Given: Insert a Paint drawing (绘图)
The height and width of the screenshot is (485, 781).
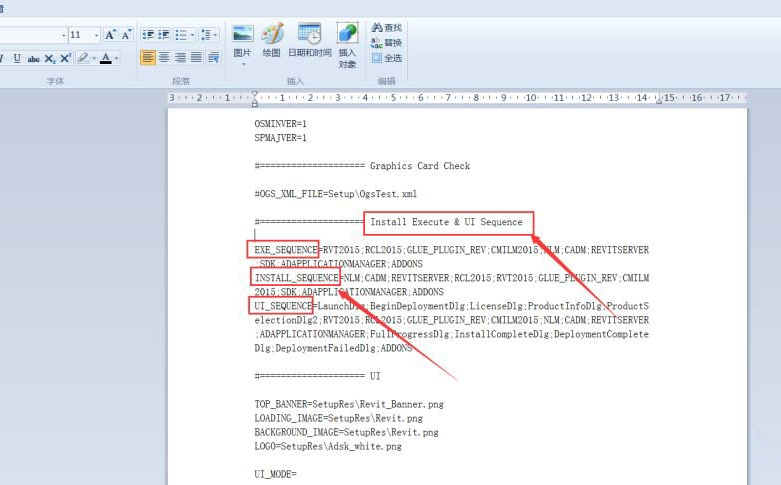Looking at the screenshot, I should pyautogui.click(x=272, y=40).
